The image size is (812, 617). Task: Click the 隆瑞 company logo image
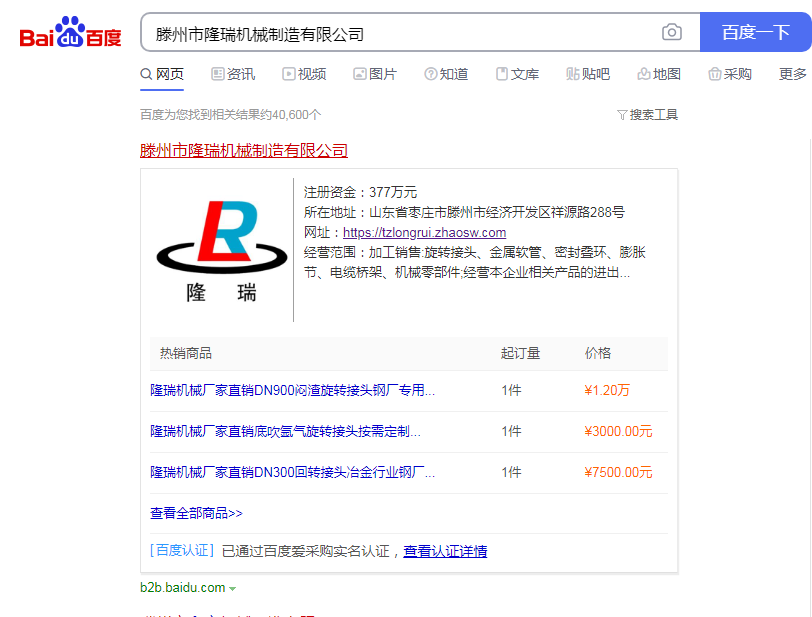[221, 251]
